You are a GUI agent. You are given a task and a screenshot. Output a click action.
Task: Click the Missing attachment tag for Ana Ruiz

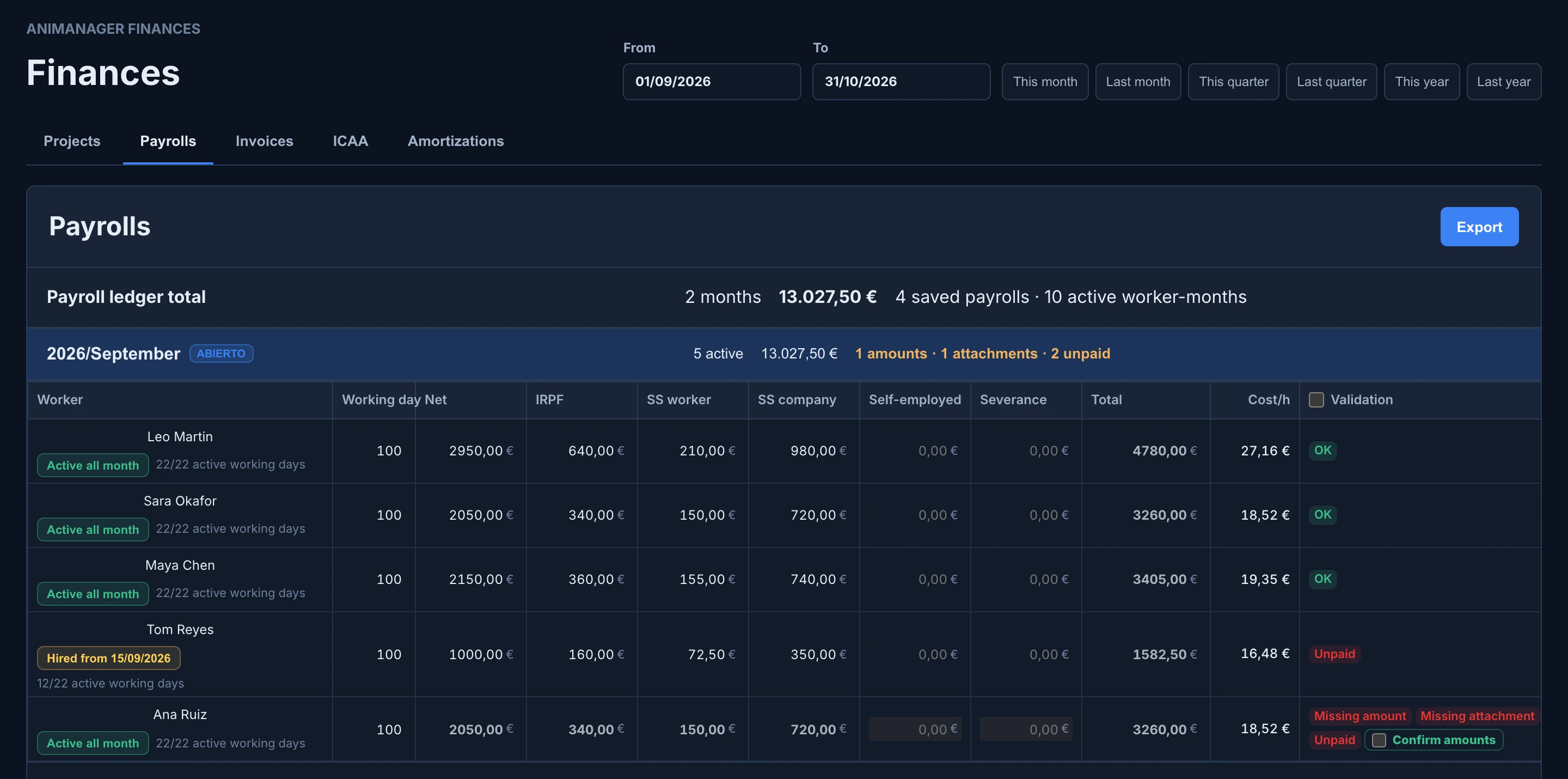1477,716
